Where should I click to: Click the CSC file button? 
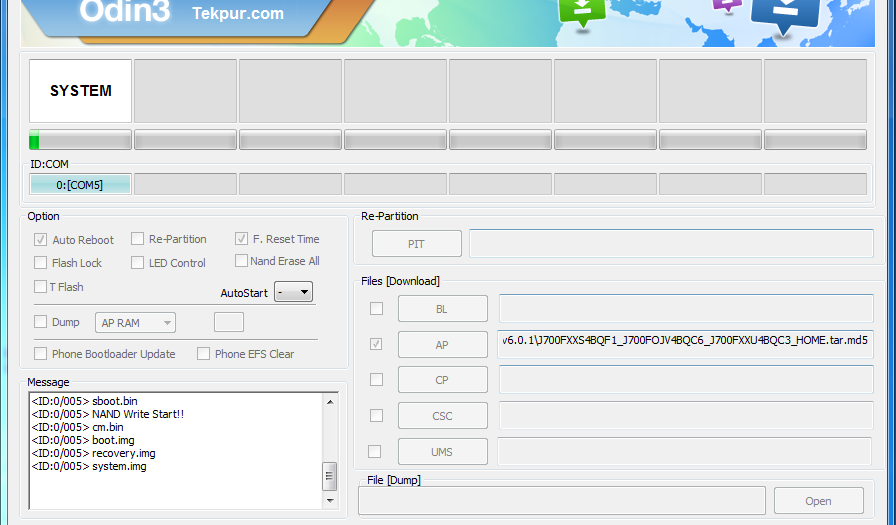tap(443, 416)
